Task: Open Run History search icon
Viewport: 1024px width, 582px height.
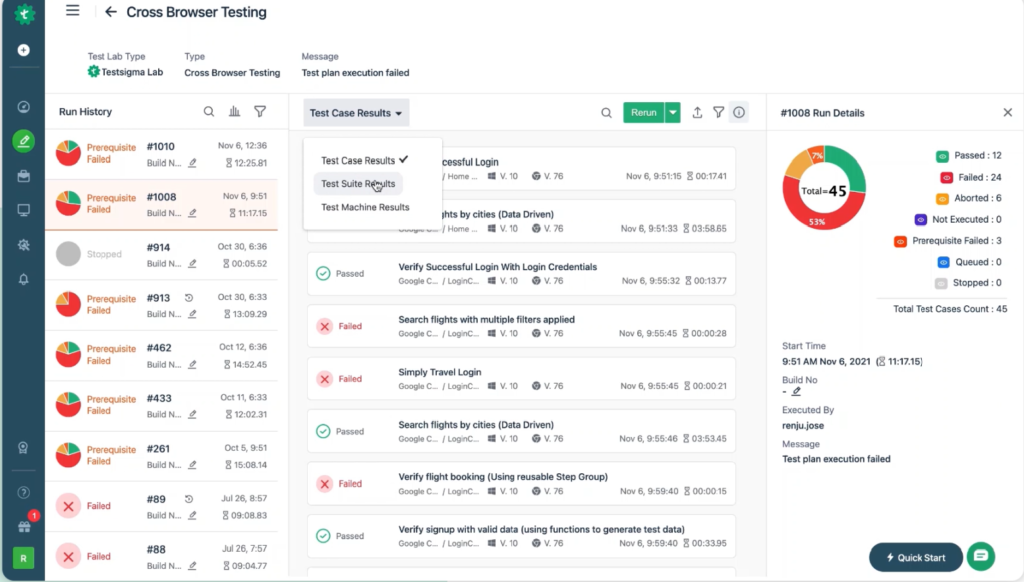Action: 208,112
